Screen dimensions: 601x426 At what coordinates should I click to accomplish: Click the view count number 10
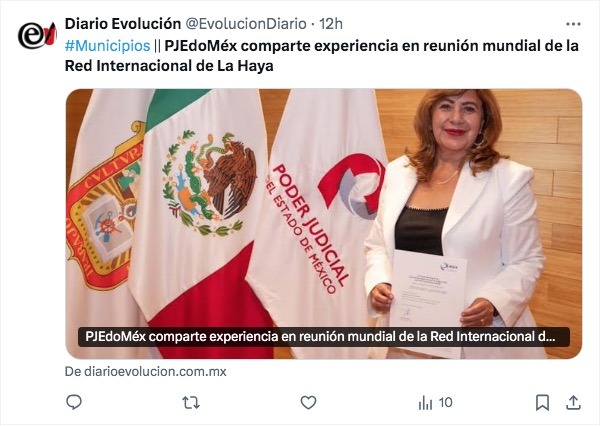(445, 403)
